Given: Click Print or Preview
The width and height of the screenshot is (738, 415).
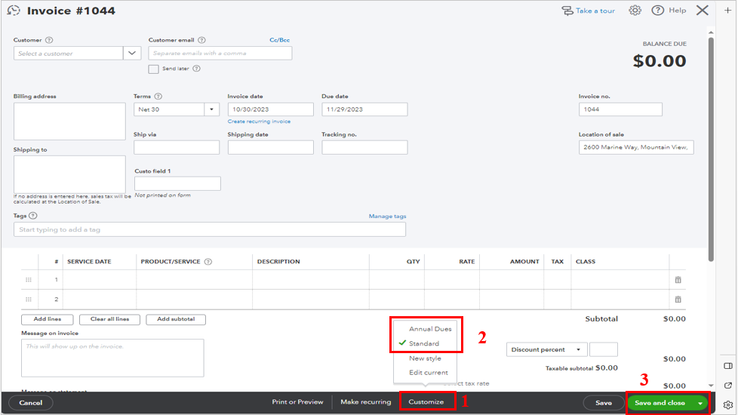Looking at the screenshot, I should click(297, 402).
